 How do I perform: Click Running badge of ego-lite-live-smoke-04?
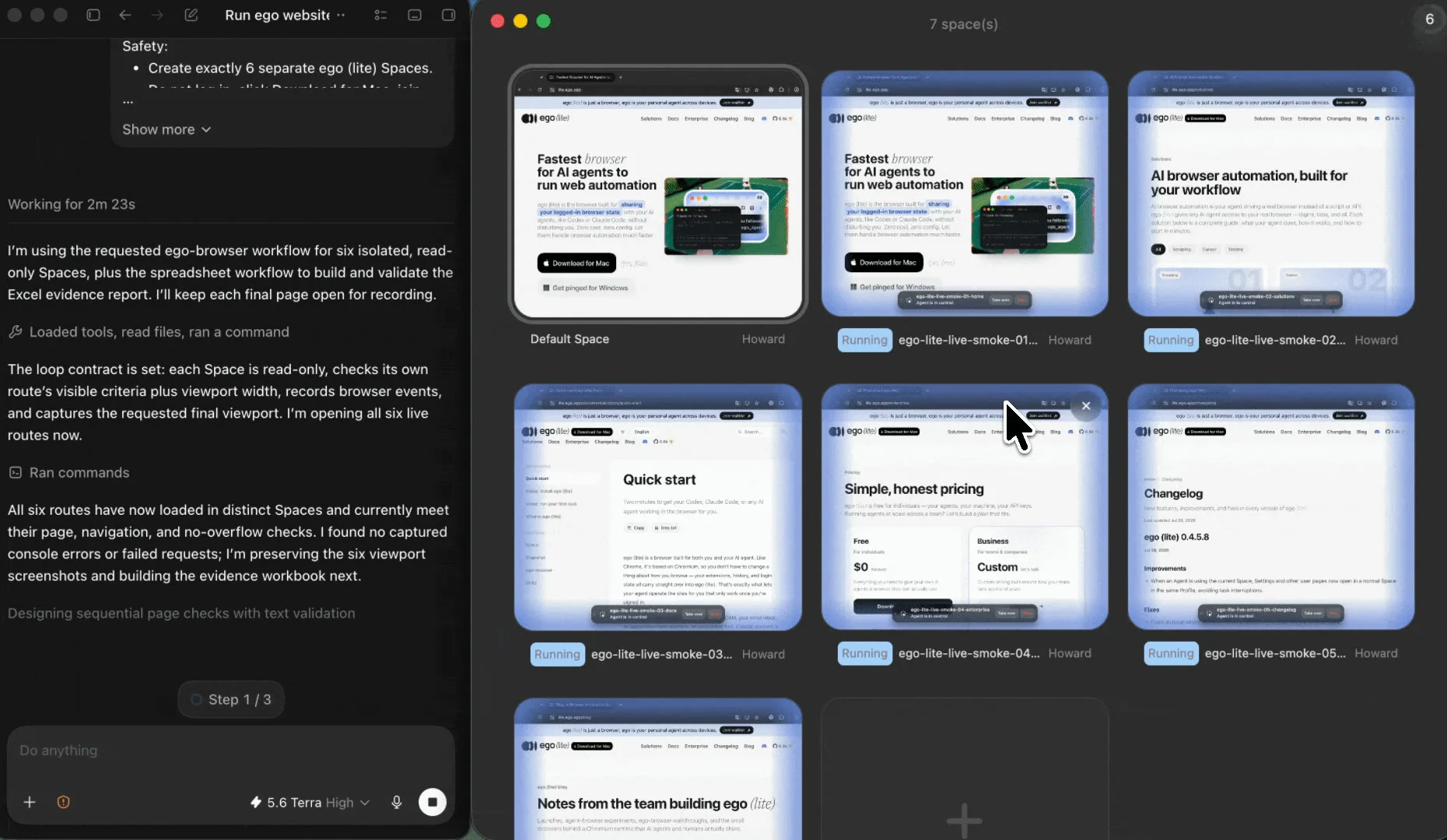coord(864,653)
